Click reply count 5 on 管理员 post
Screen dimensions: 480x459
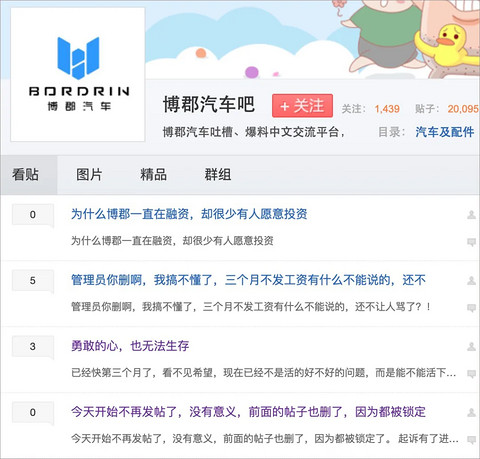tap(33, 280)
